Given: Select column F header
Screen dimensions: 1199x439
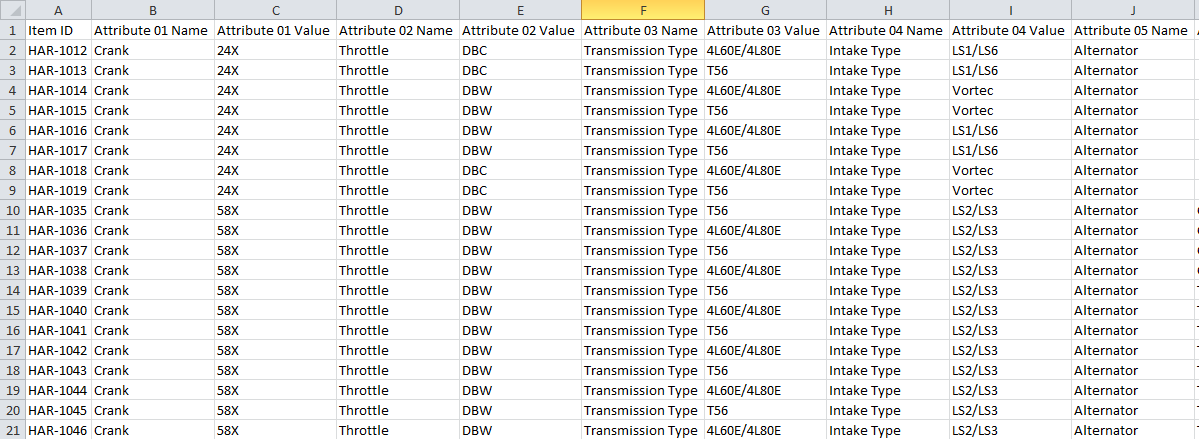Looking at the screenshot, I should click(x=643, y=9).
